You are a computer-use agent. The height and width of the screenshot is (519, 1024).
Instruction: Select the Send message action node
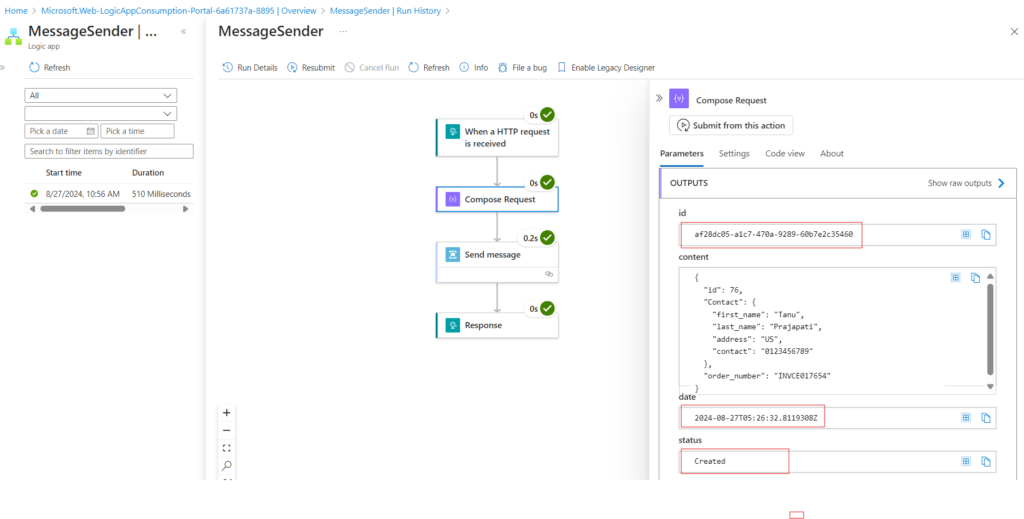(497, 262)
